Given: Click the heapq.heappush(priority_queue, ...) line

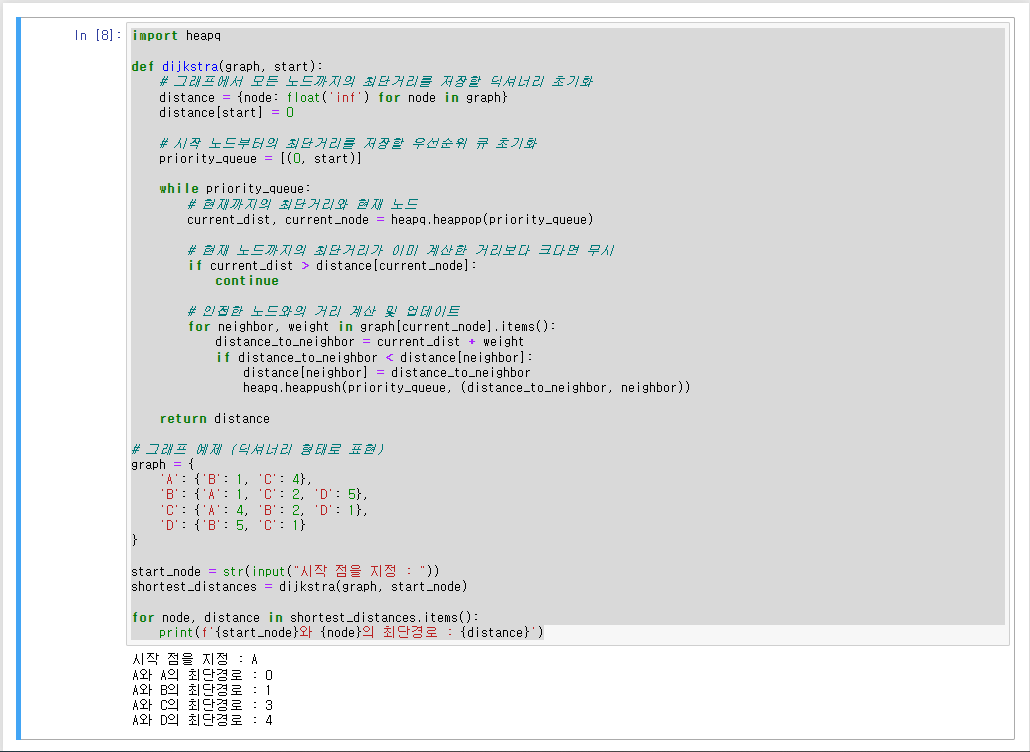Looking at the screenshot, I should point(466,387).
